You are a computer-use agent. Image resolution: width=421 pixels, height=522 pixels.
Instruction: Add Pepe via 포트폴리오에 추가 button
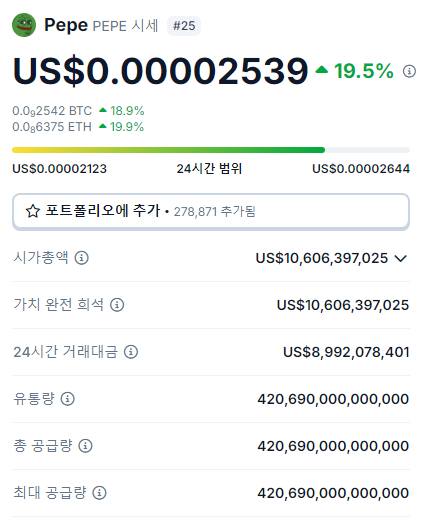coord(211,212)
